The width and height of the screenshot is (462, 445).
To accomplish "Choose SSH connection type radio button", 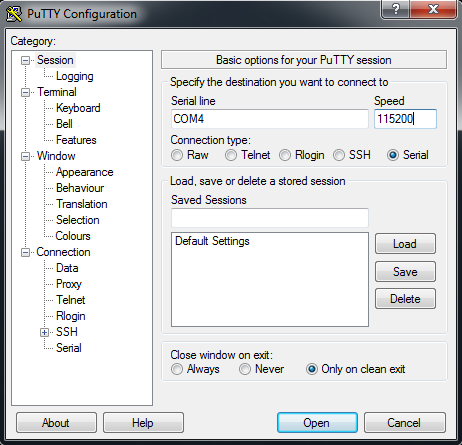I will [339, 155].
